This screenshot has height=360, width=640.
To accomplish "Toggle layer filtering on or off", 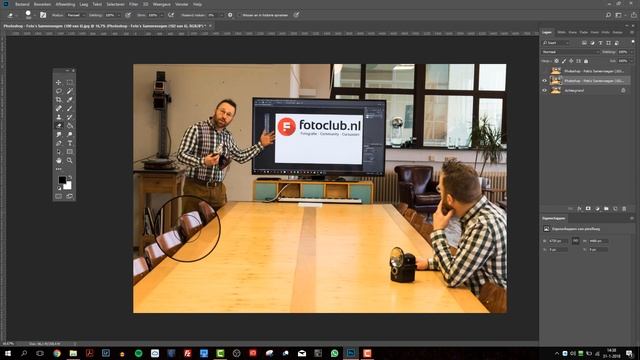I will coord(633,42).
